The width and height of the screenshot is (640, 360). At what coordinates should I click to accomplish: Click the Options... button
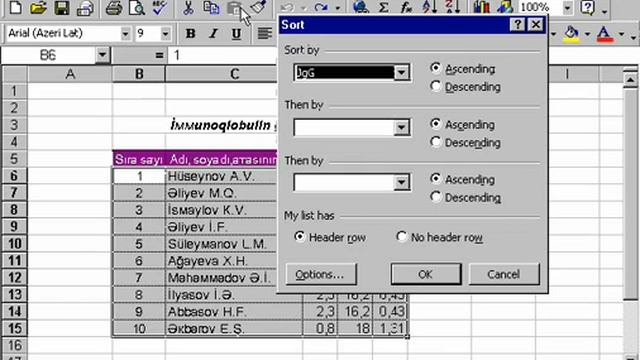click(321, 274)
